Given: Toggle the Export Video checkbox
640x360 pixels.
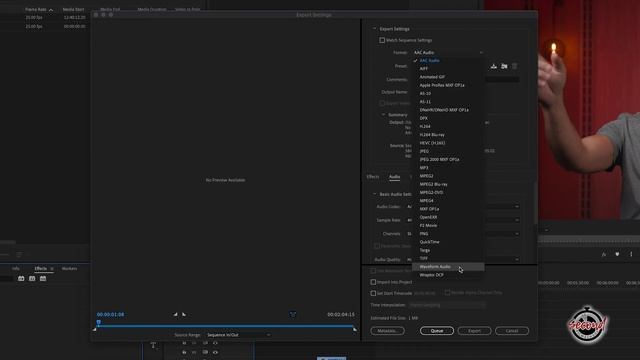Looking at the screenshot, I should click(x=382, y=103).
